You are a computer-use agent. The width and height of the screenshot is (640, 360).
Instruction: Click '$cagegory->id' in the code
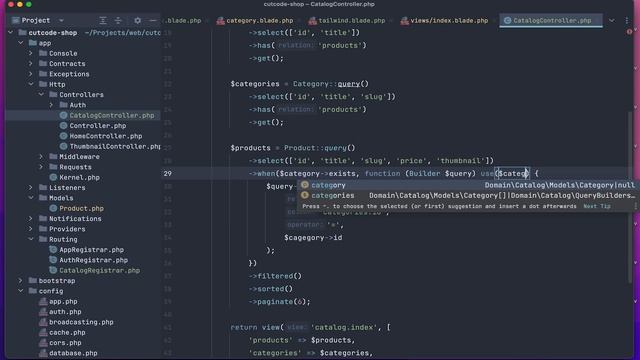(313, 238)
